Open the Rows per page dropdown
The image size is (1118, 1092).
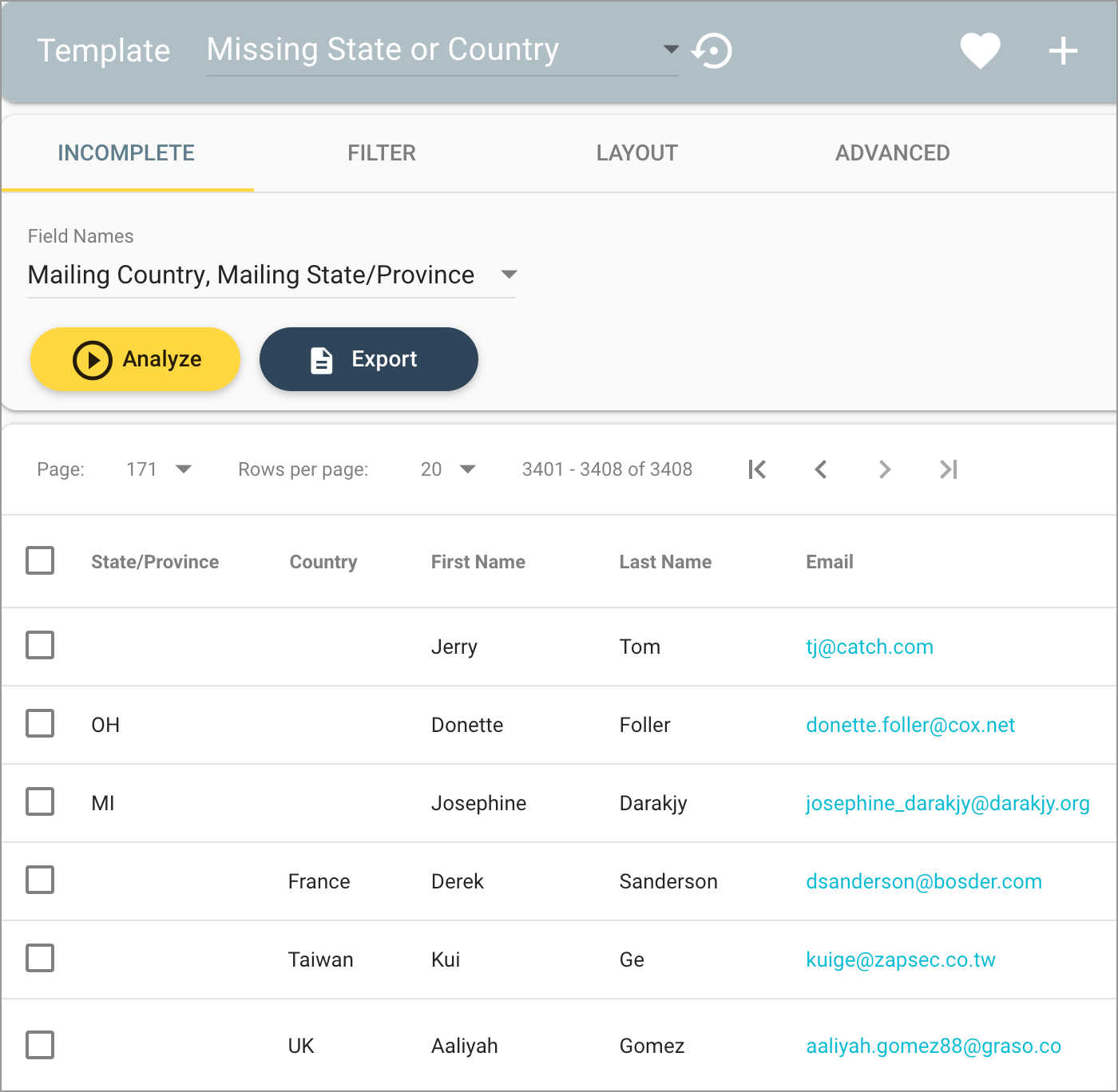coord(447,469)
